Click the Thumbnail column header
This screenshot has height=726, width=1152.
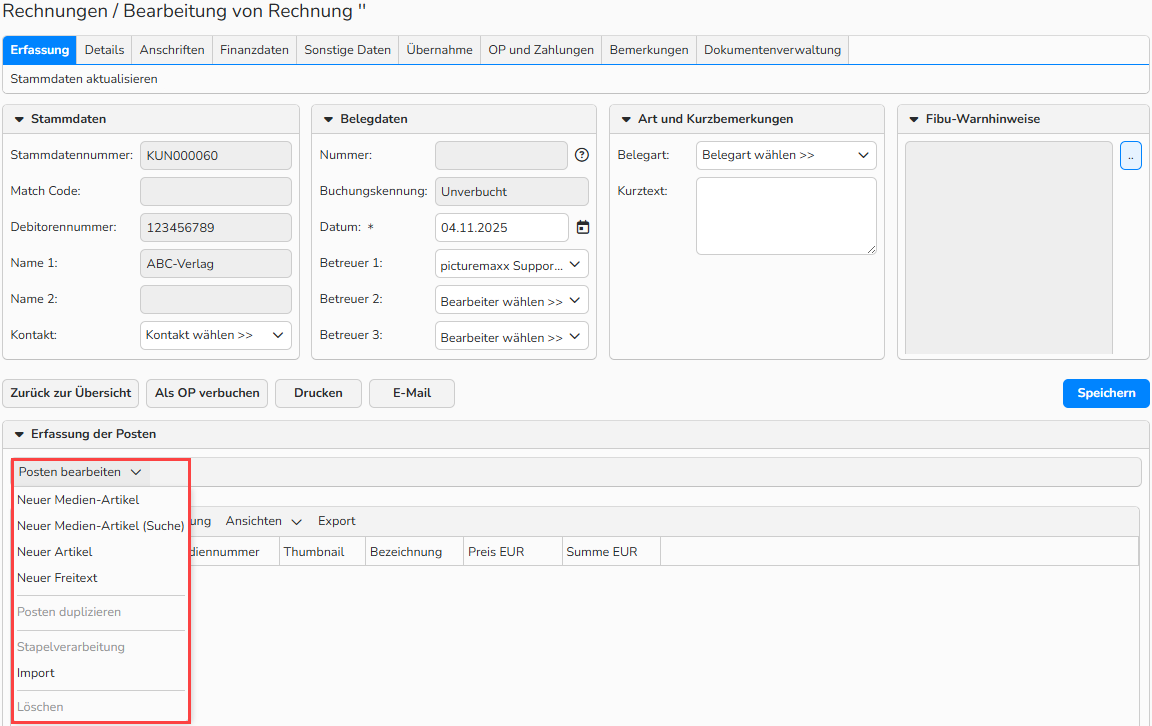322,552
